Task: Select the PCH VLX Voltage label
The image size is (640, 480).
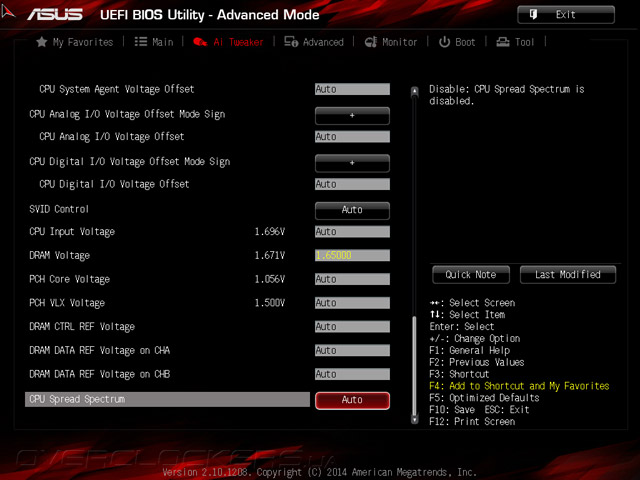Action: click(67, 303)
